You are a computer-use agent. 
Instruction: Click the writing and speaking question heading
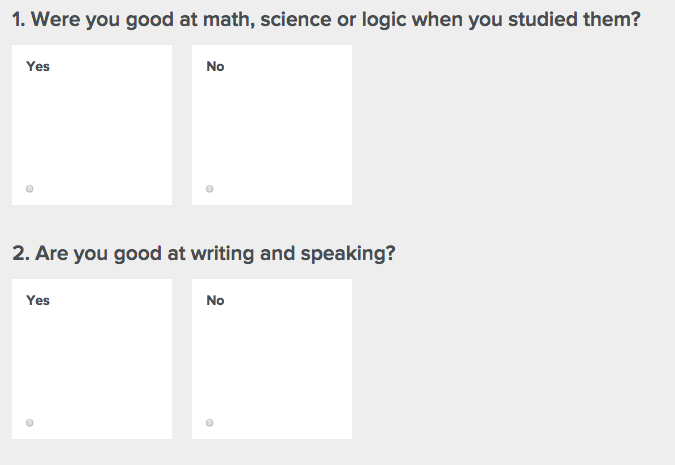[204, 253]
